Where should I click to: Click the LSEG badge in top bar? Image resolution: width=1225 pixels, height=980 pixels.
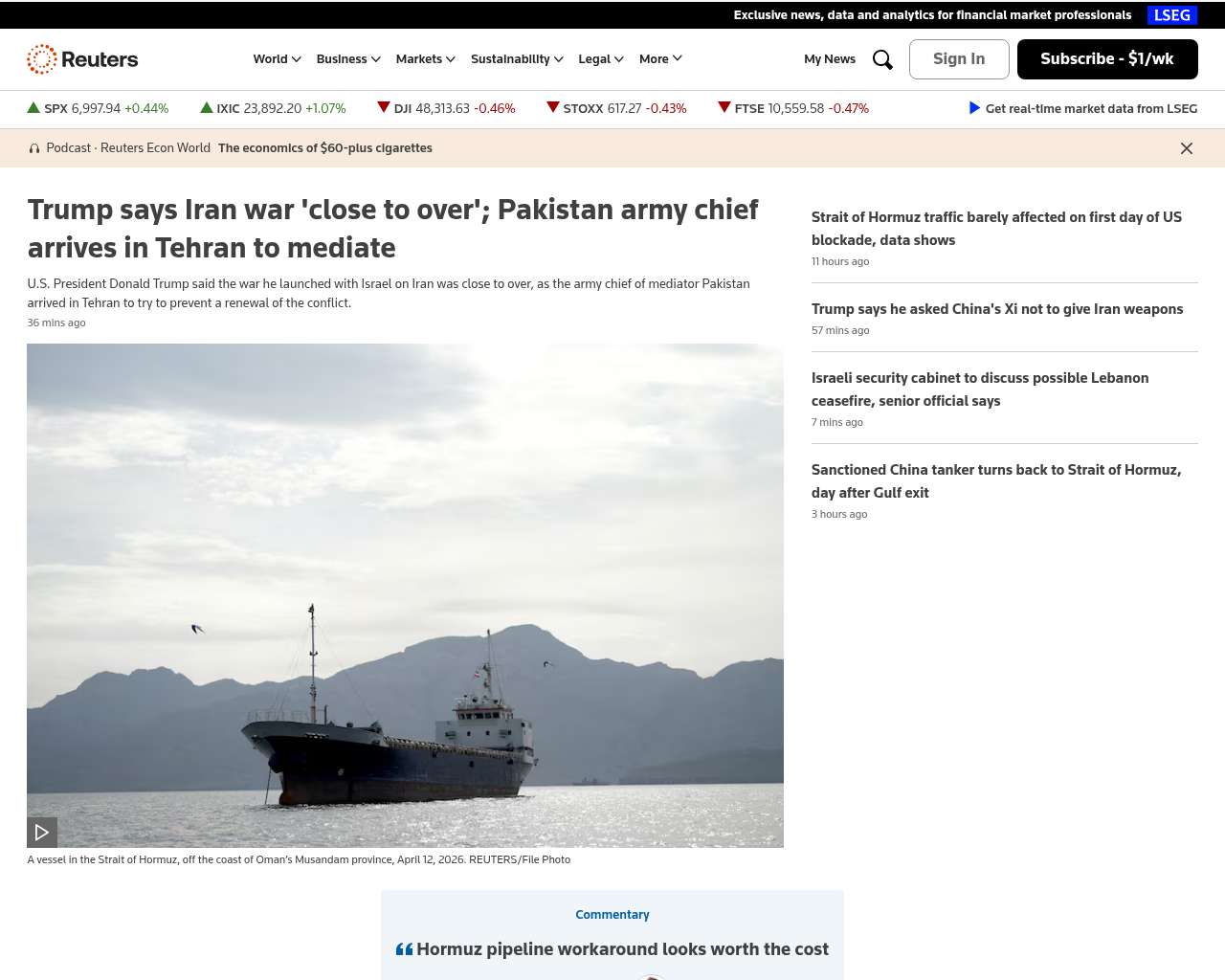click(x=1172, y=15)
